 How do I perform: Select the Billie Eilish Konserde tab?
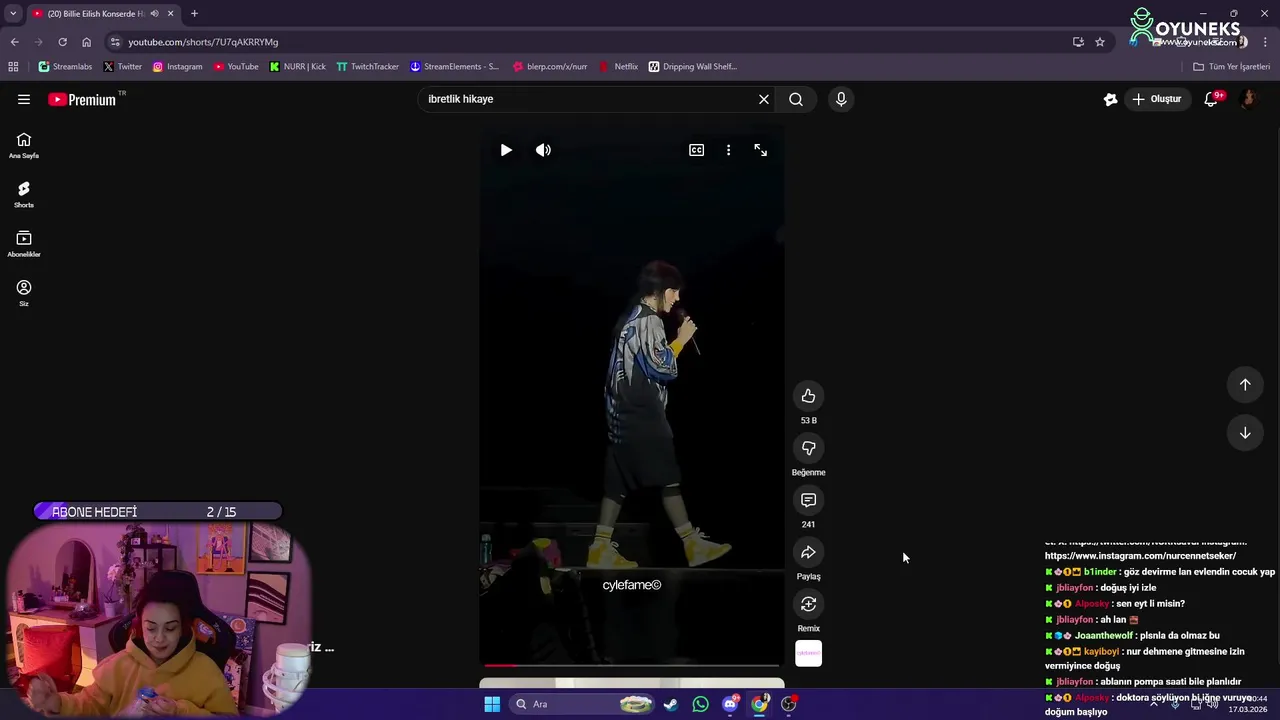tap(95, 13)
